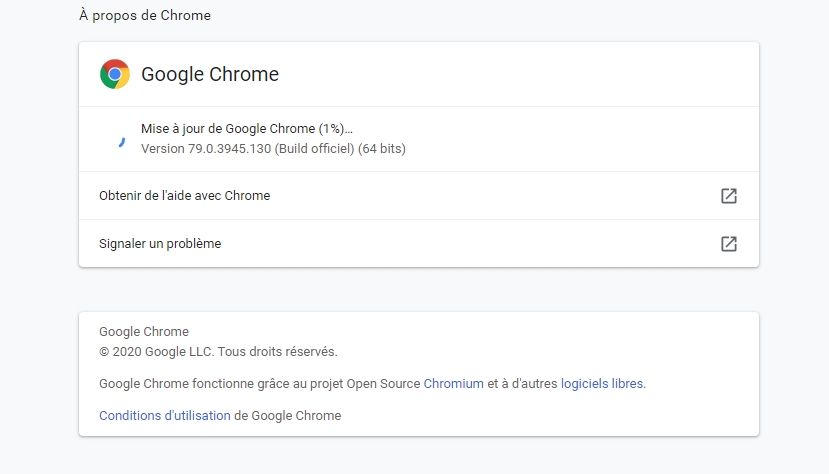Image resolution: width=829 pixels, height=474 pixels.
Task: Click the (64 bits) build label
Action: click(382, 148)
